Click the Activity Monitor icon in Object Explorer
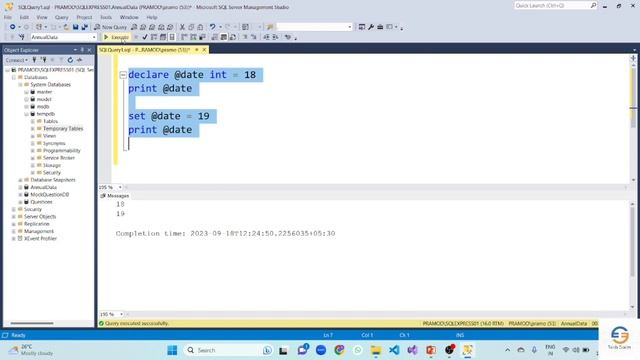 click(79, 60)
